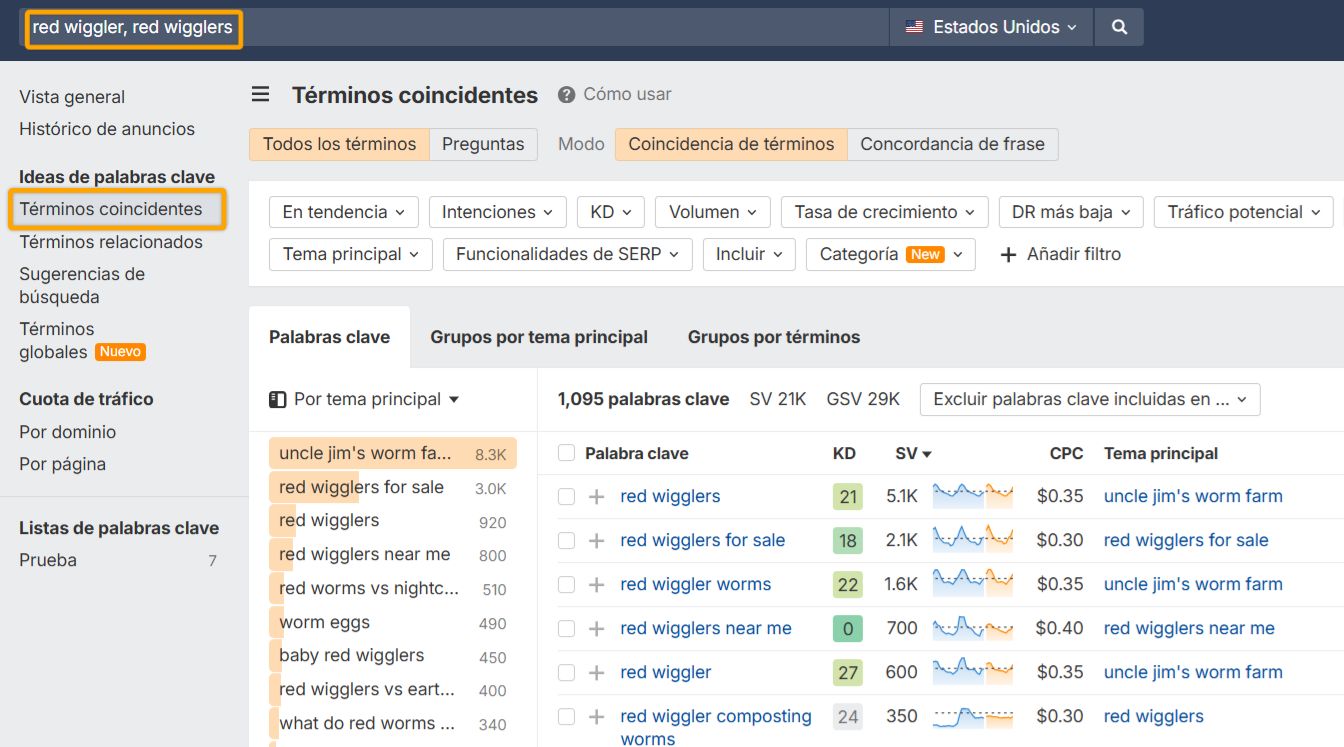
Task: Open the KD filter dropdown
Action: (x=610, y=212)
